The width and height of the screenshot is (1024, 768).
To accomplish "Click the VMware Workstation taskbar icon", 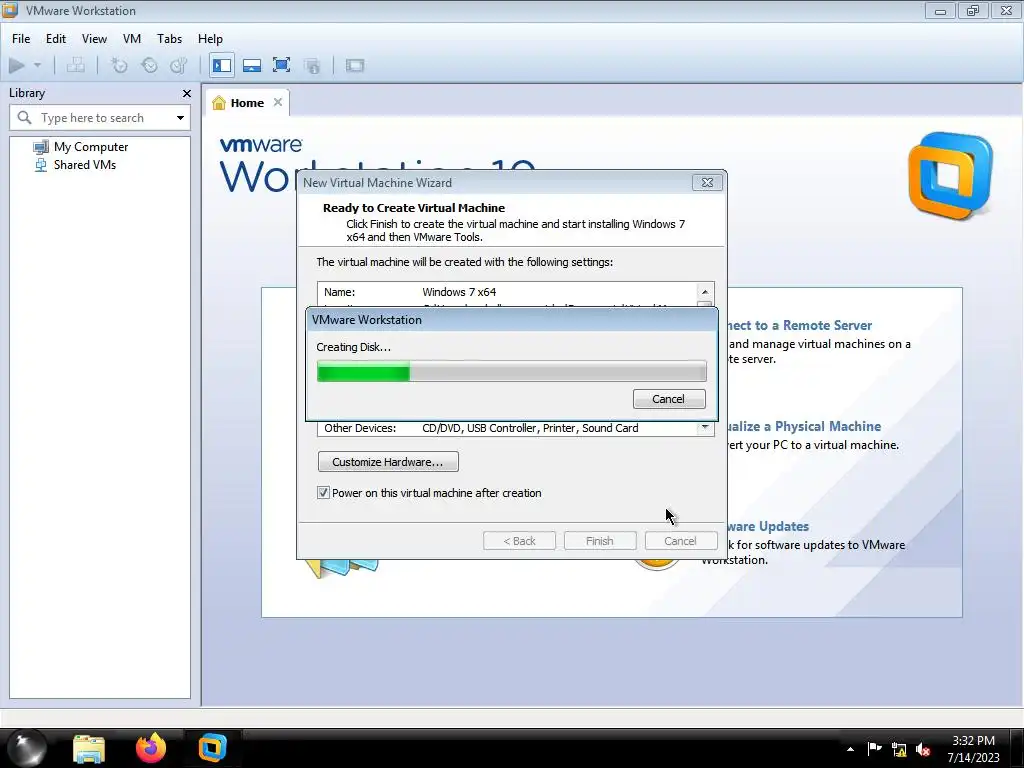I will tap(212, 748).
